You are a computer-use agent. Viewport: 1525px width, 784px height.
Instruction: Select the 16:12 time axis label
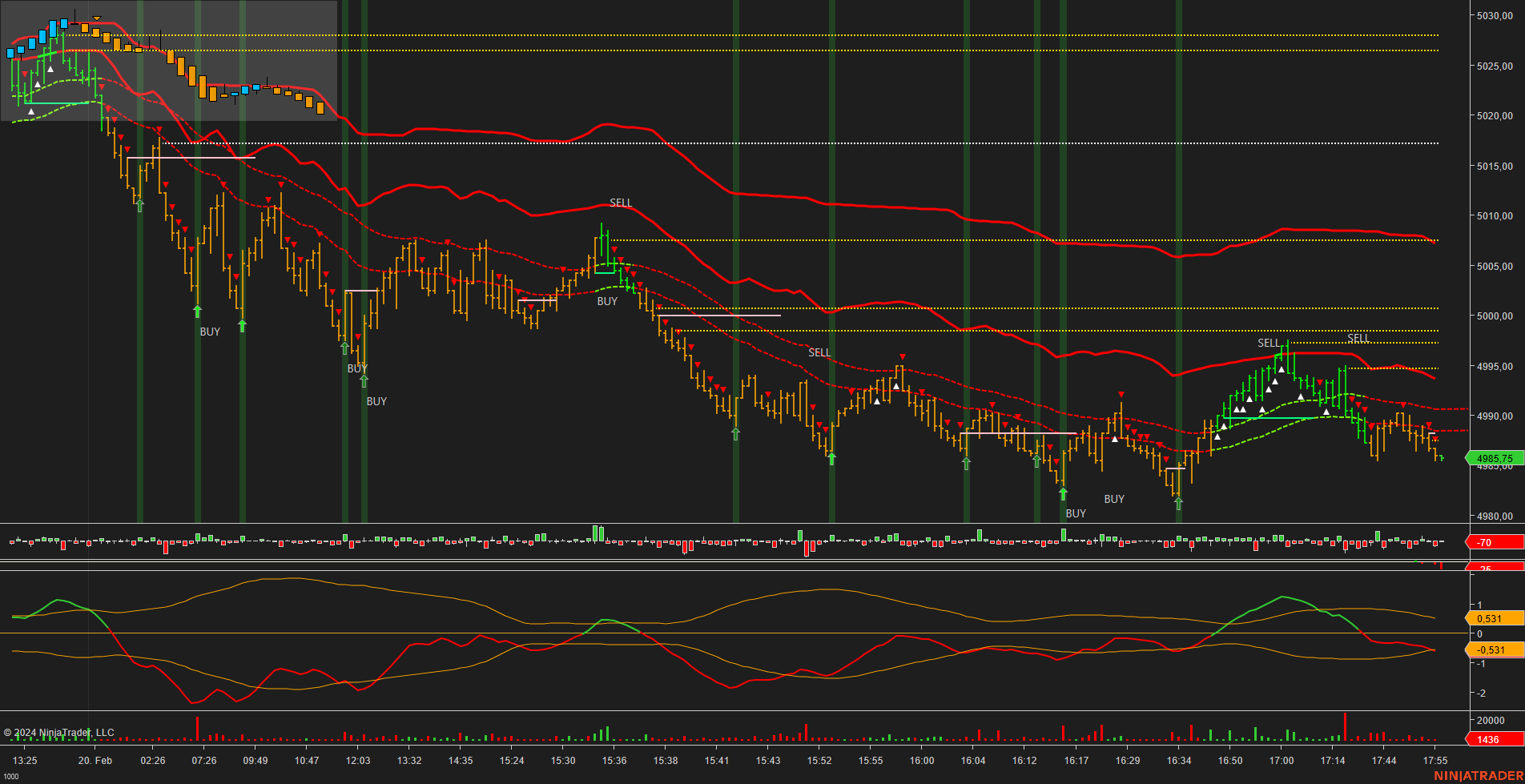[x=1024, y=761]
